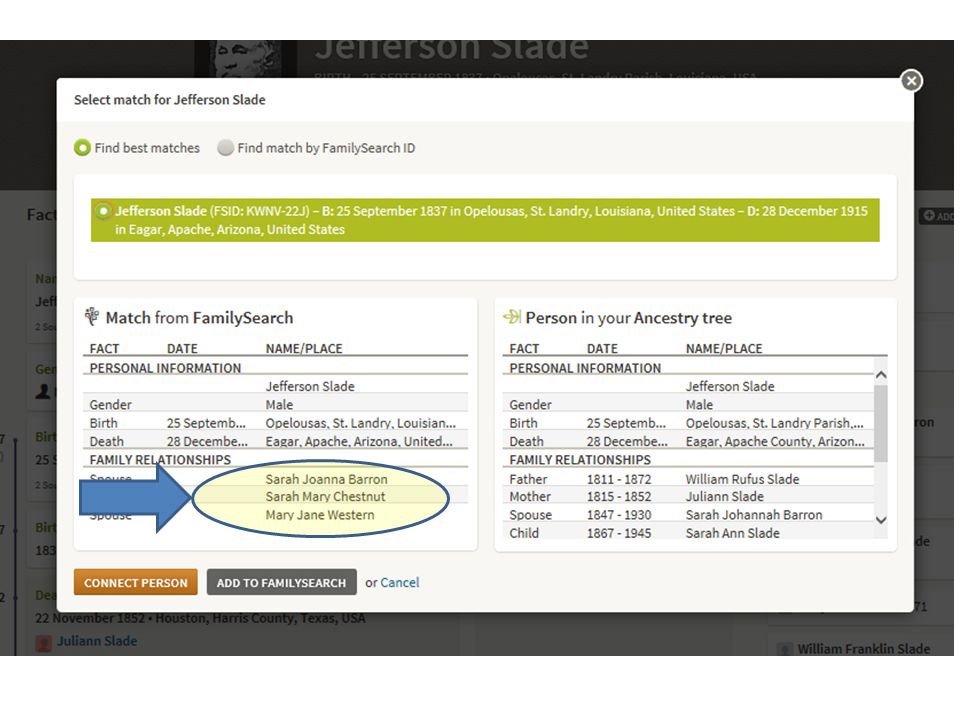The width and height of the screenshot is (960, 720).
Task: Click the FamilySearch death place Eagar, Apache, Arizona
Action: tap(359, 441)
